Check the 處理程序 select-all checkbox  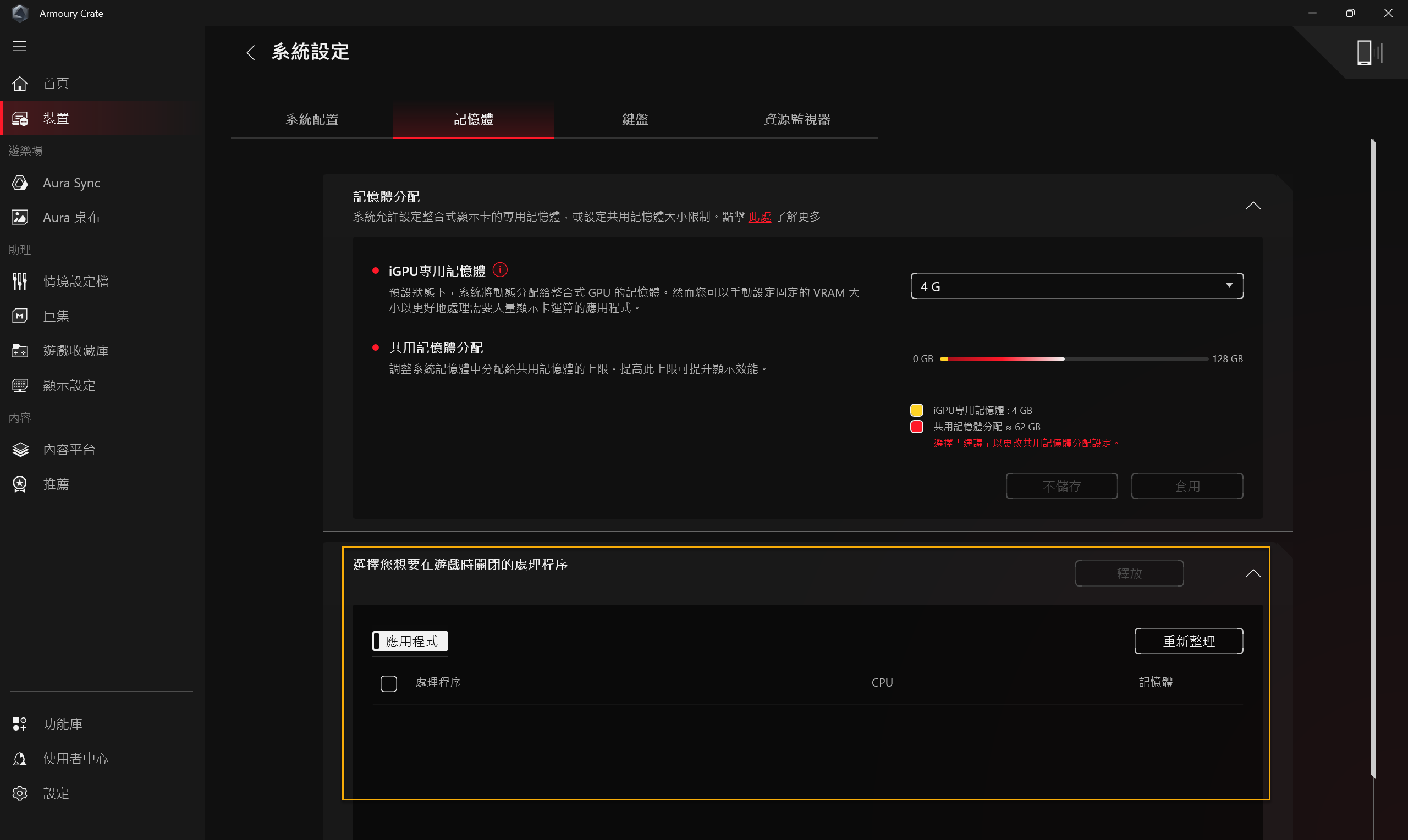tap(388, 683)
